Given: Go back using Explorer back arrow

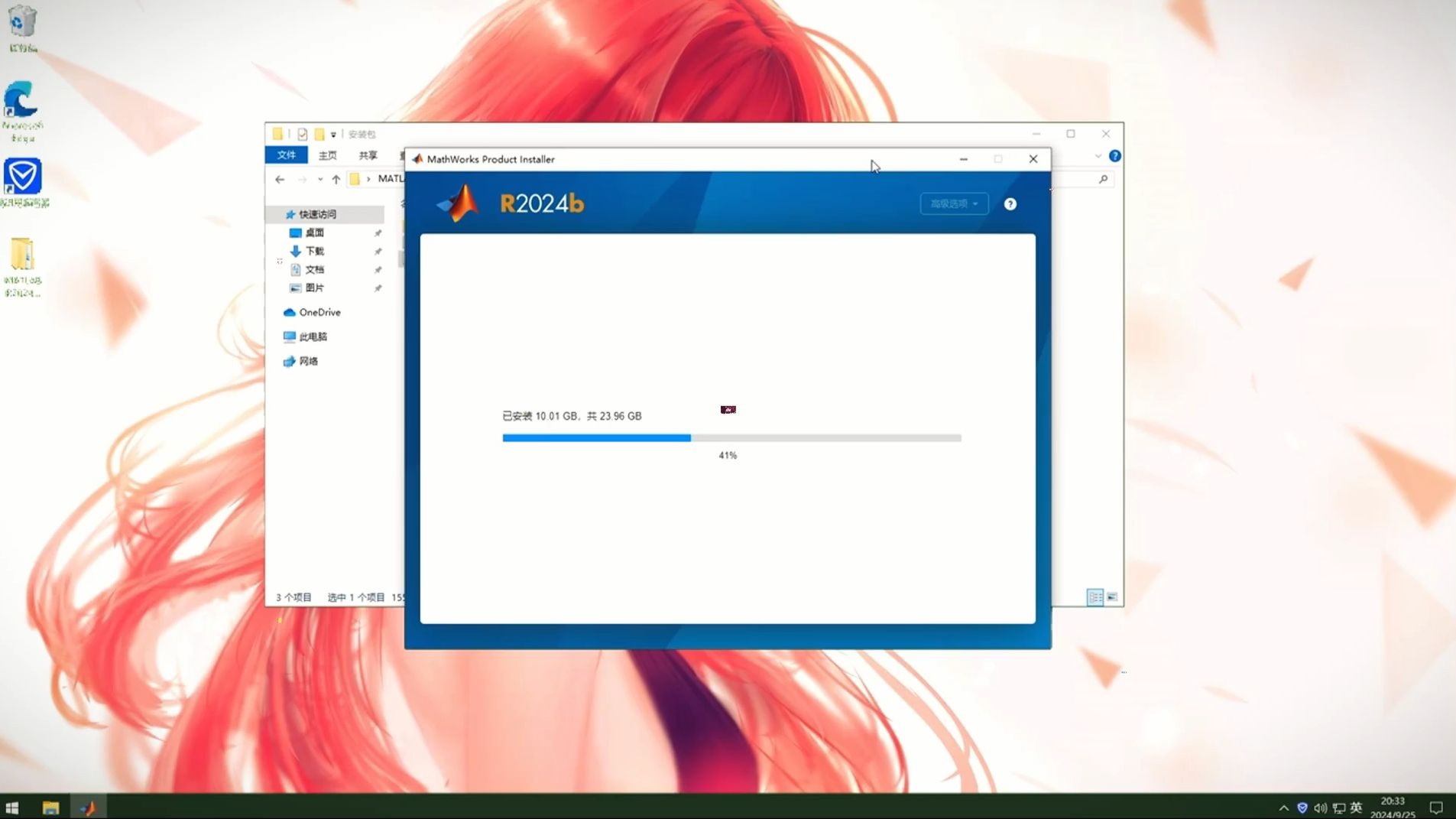Looking at the screenshot, I should tap(280, 179).
